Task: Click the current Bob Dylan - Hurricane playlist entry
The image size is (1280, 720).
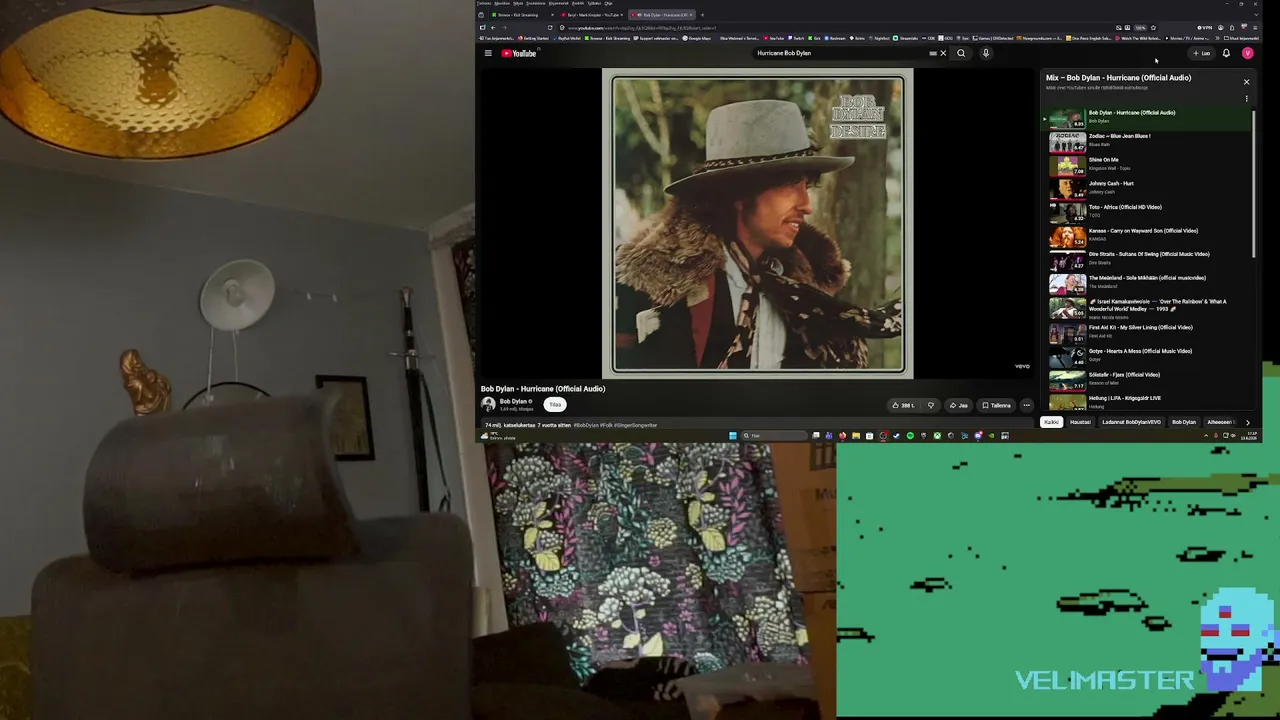Action: pyautogui.click(x=1148, y=117)
